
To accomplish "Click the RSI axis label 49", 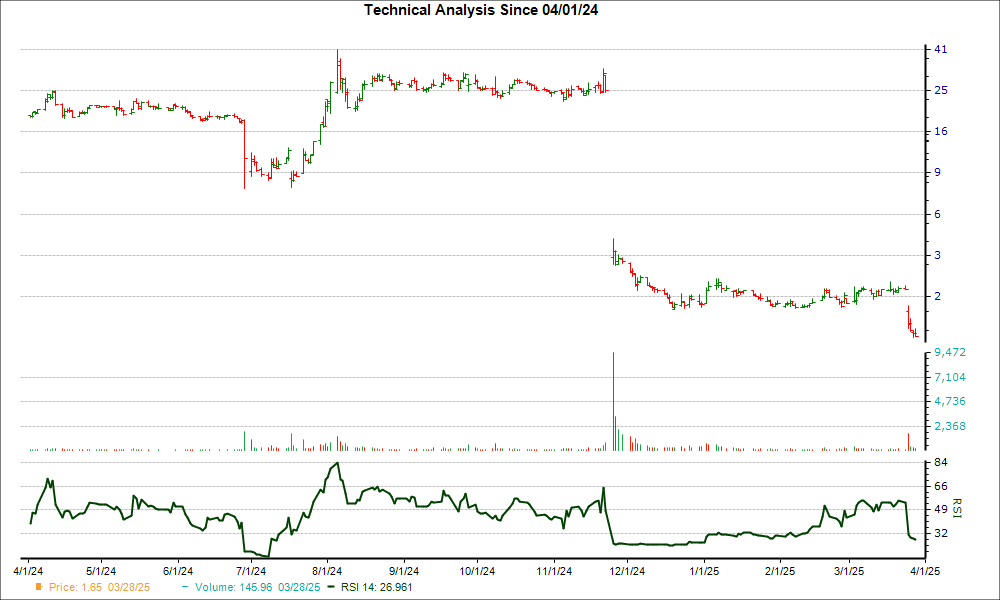I will (941, 509).
